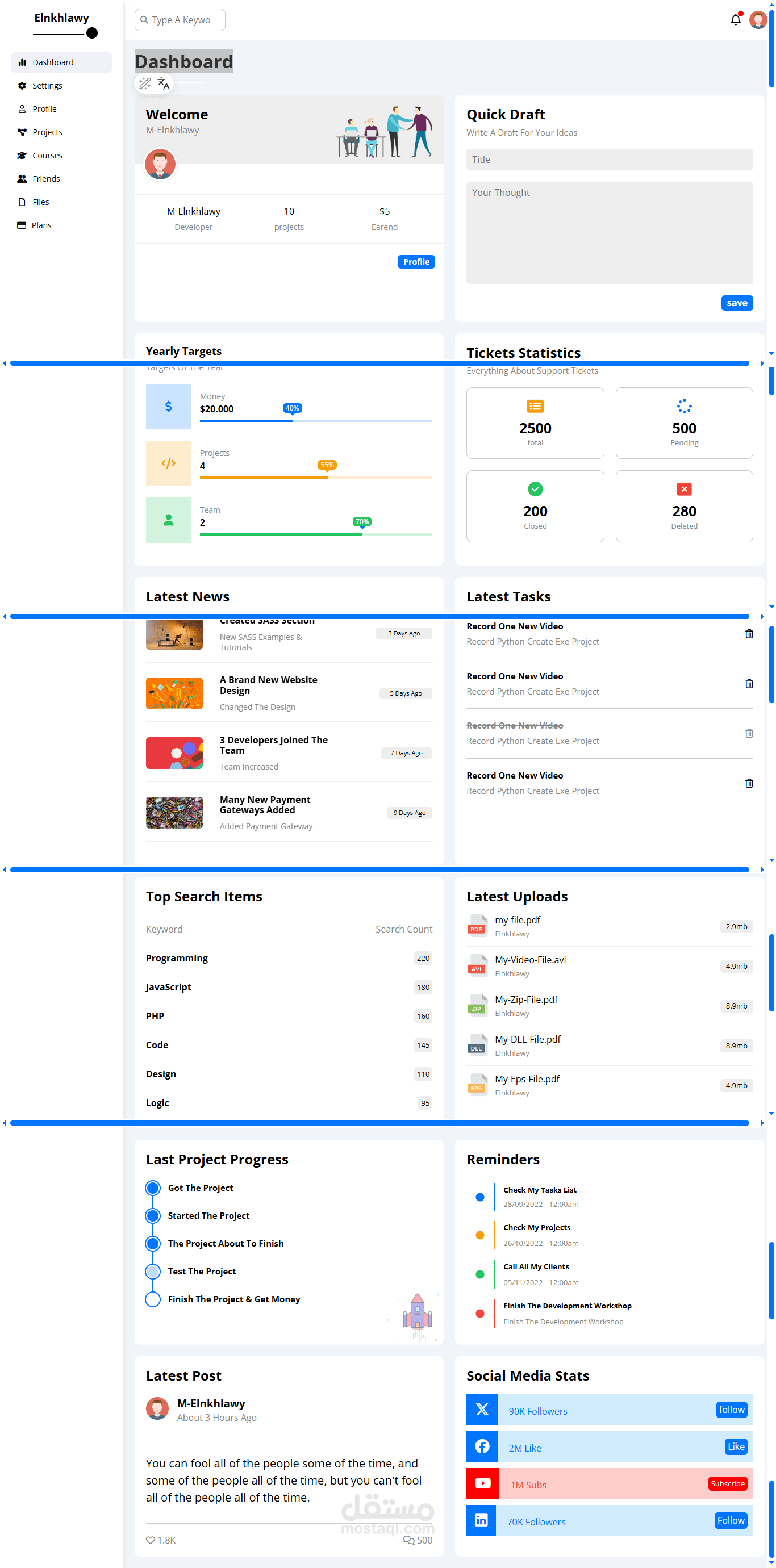The height and width of the screenshot is (1568, 776).
Task: Open Files in the sidebar
Action: click(61, 202)
